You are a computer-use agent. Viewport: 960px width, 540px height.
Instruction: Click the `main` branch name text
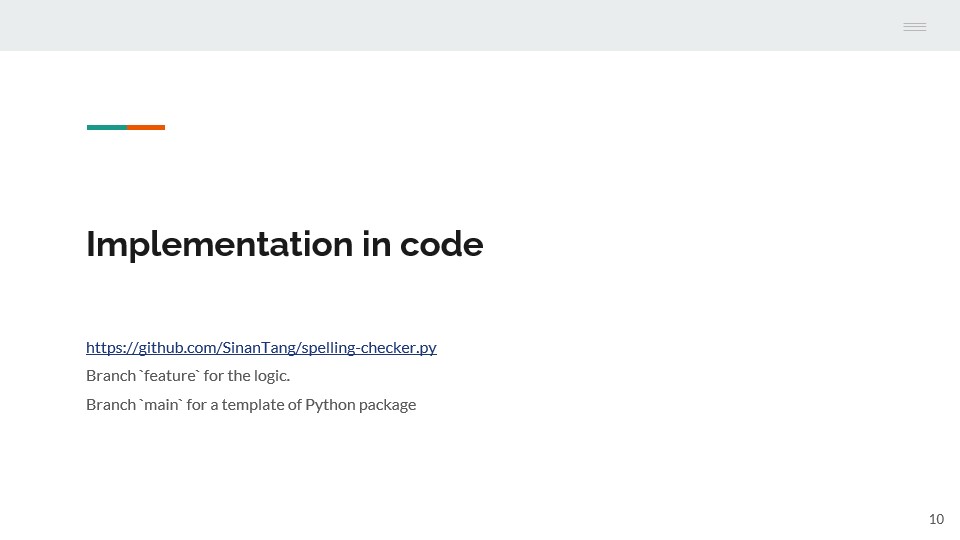[x=162, y=405]
